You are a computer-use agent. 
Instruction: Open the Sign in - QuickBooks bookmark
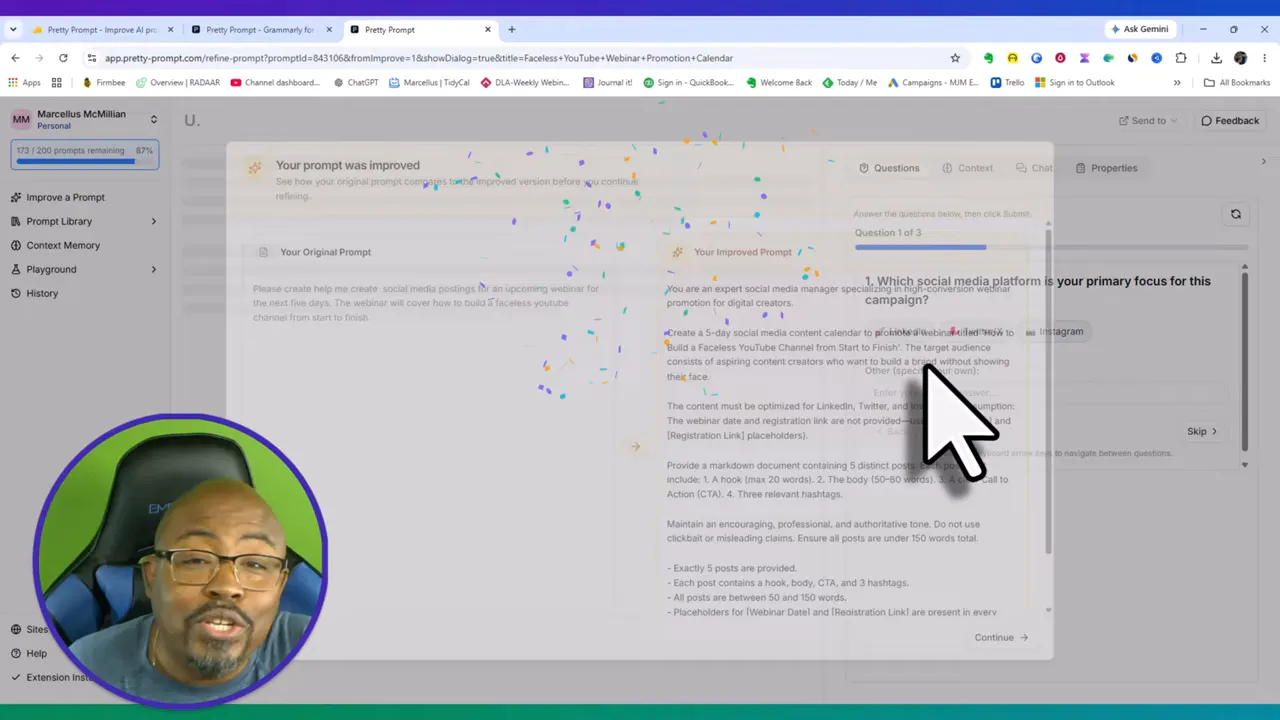tap(688, 83)
